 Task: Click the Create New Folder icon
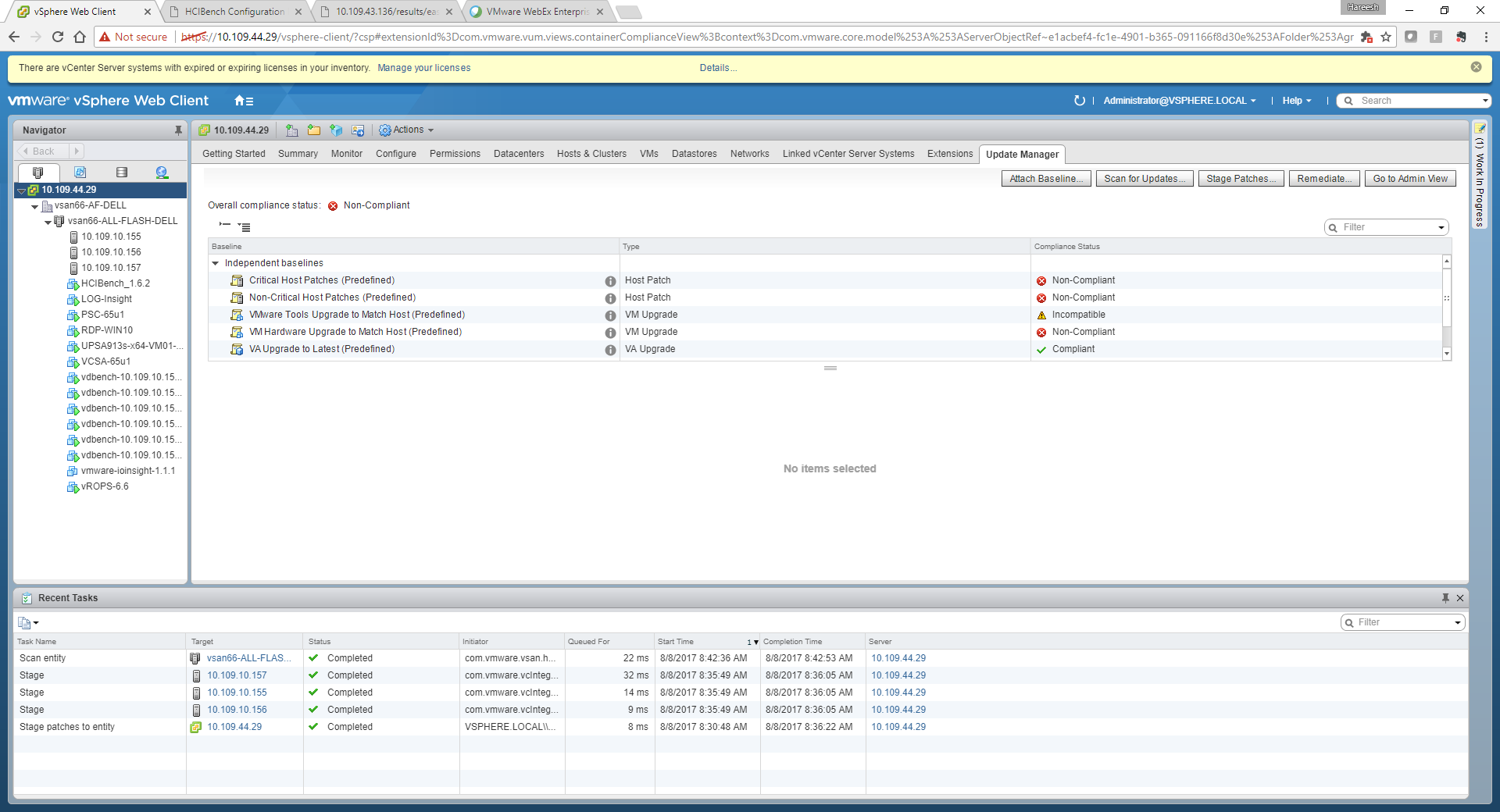[314, 130]
